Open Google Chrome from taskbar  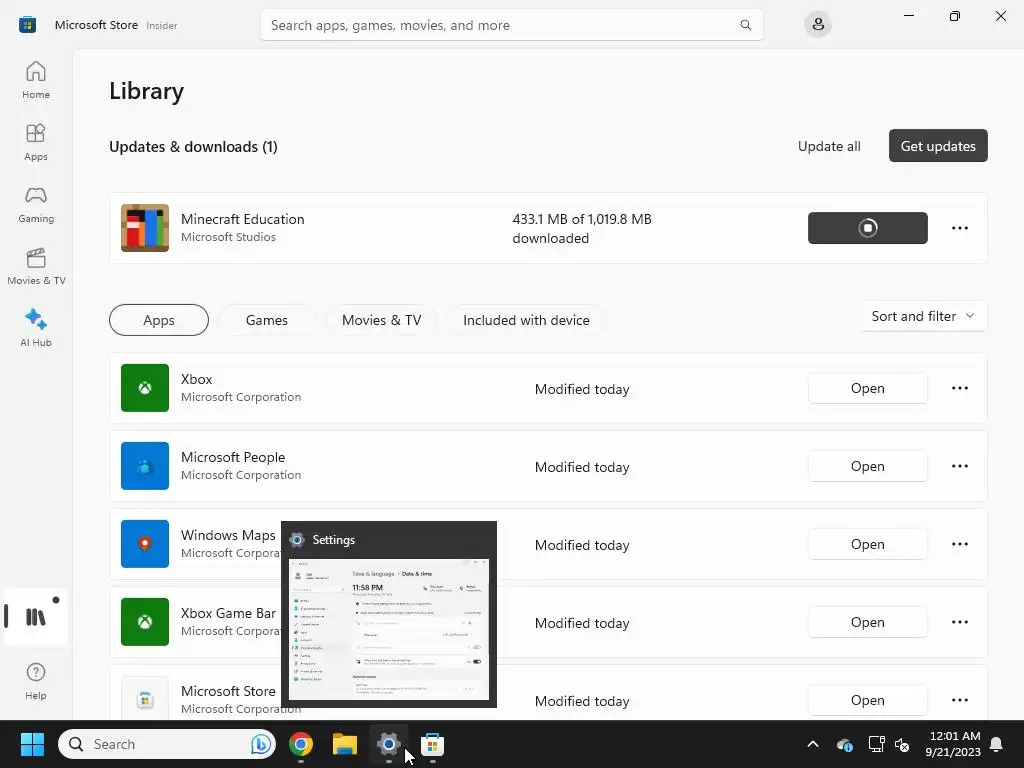pyautogui.click(x=301, y=744)
